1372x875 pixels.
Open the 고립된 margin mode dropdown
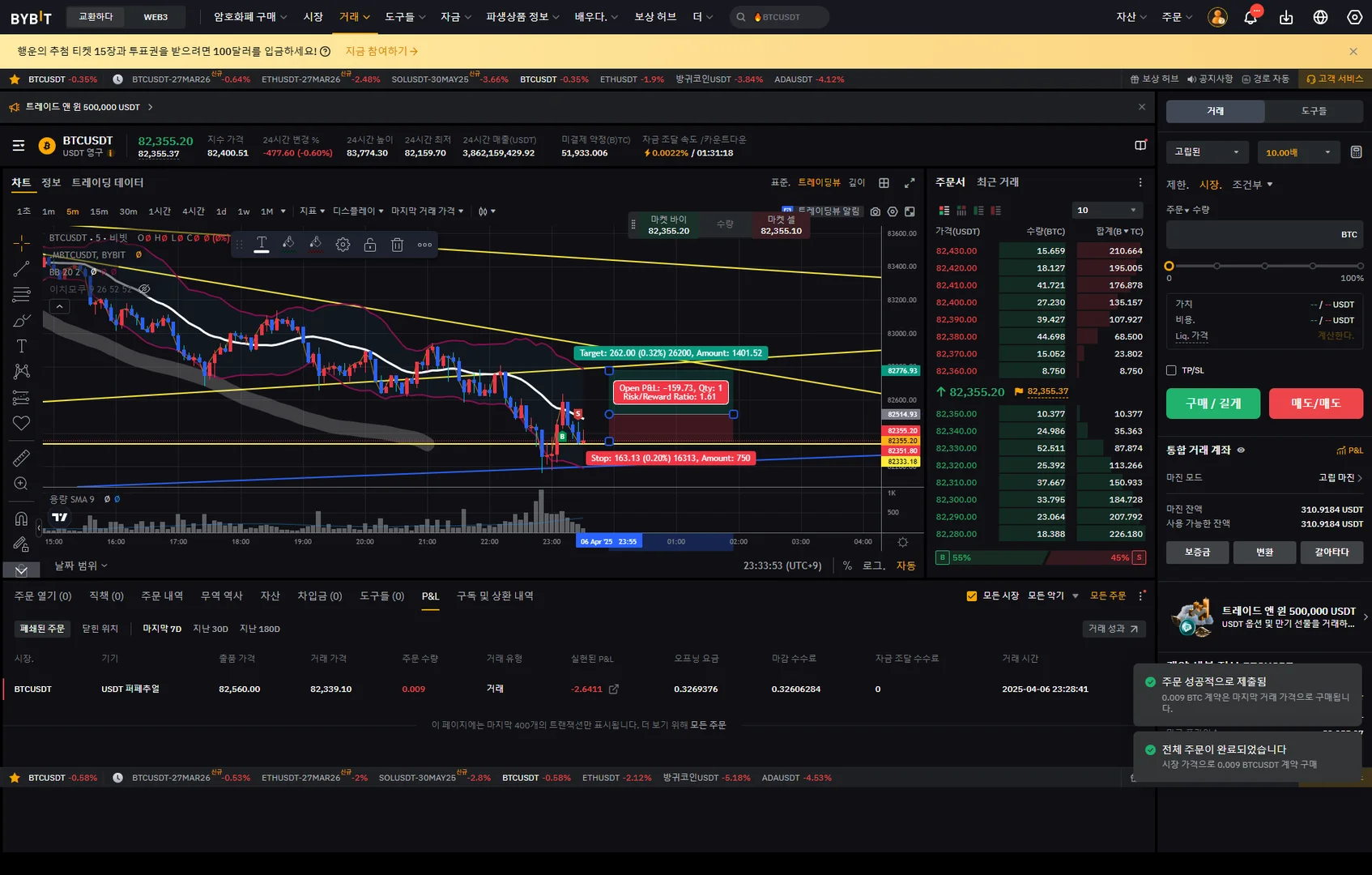[1208, 152]
